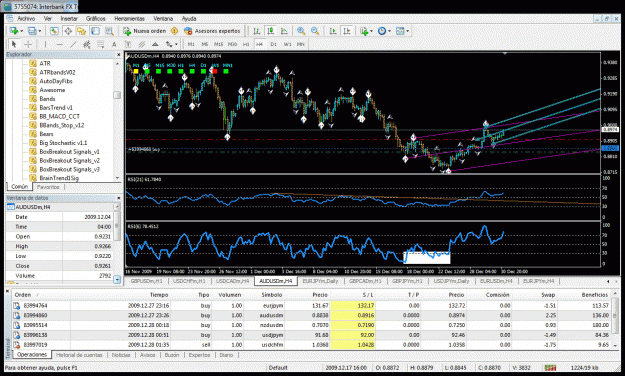This screenshot has height=376, width=625.
Task: Open a new chart window
Action: coord(14,31)
